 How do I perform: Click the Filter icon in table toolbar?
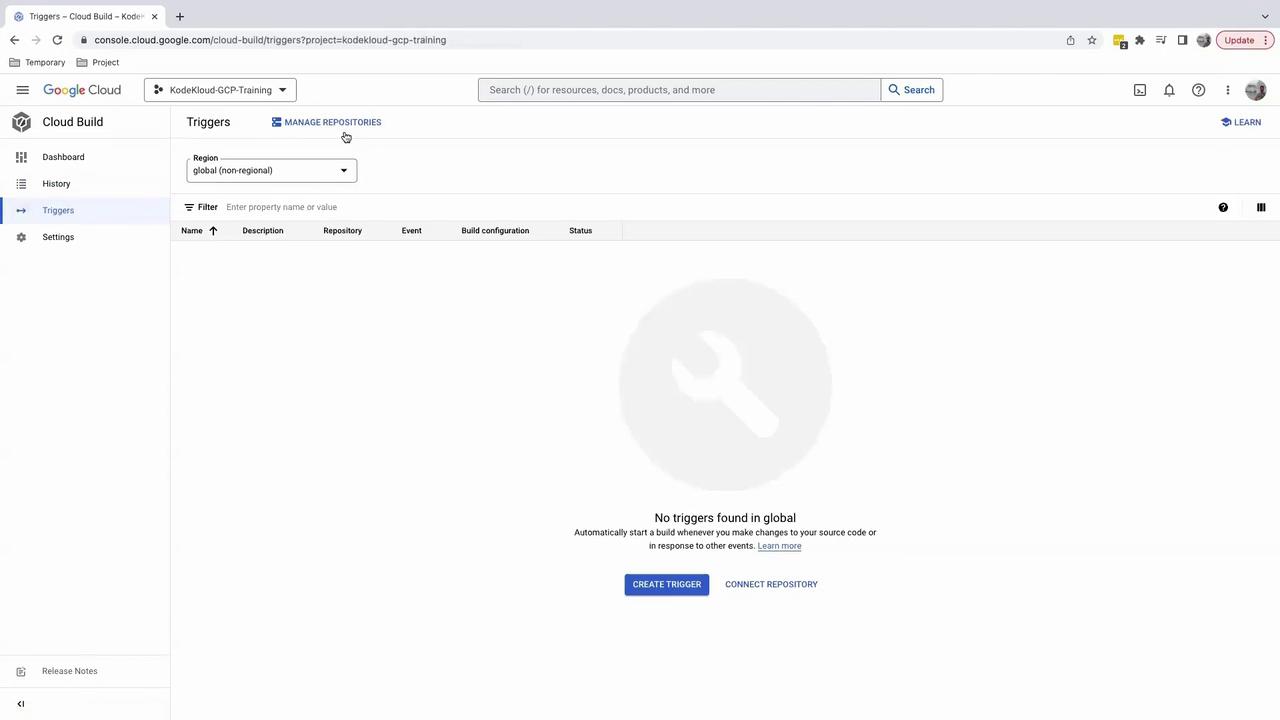point(189,207)
